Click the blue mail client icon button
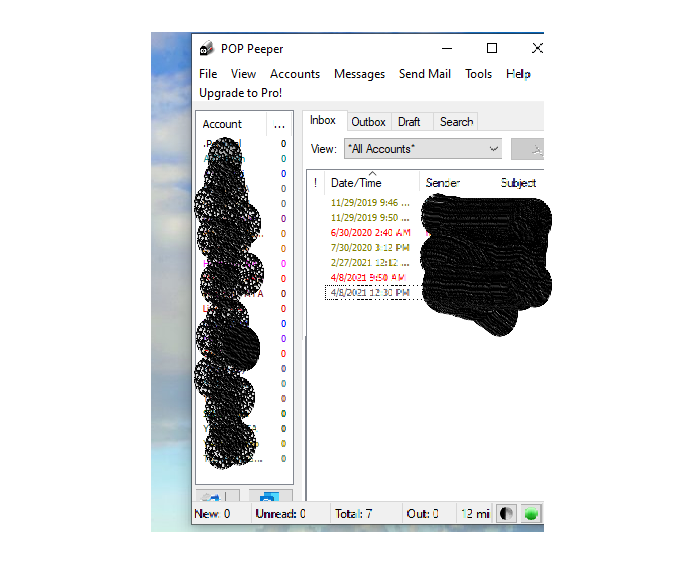696x564 pixels. tap(270, 496)
